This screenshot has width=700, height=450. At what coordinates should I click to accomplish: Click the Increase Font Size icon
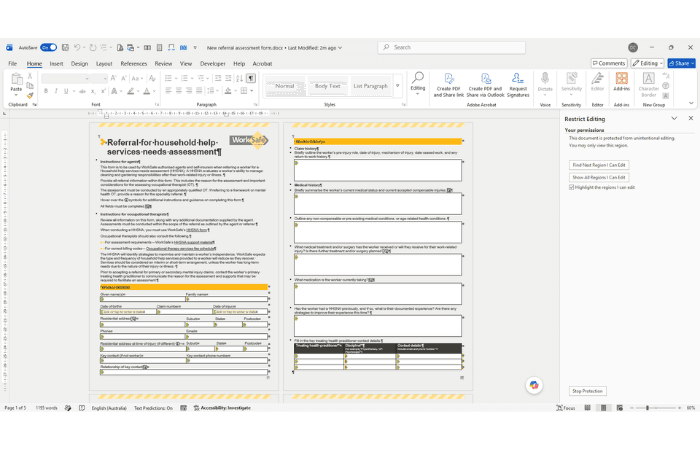(114, 78)
